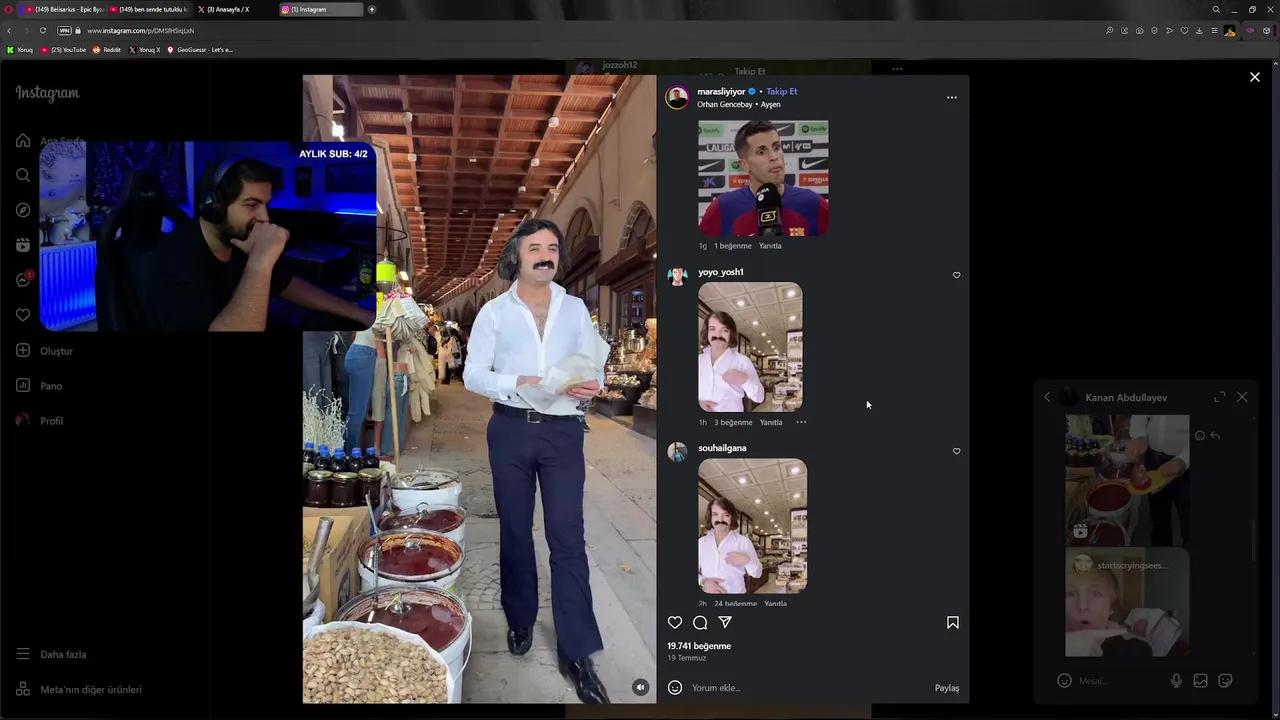Open Oluştur create menu
Image resolution: width=1280 pixels, height=720 pixels.
[x=45, y=351]
